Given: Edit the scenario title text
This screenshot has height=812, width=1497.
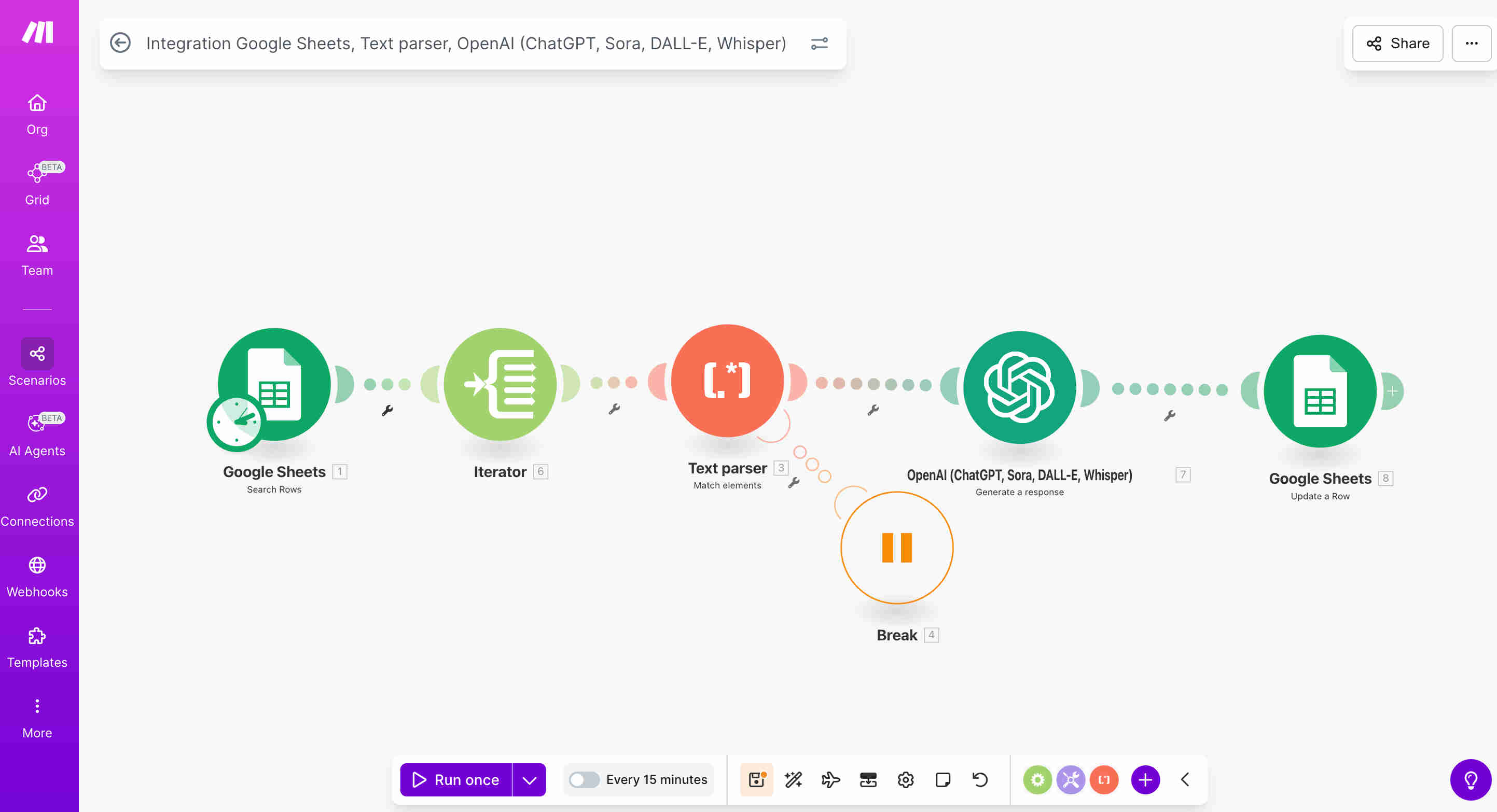Looking at the screenshot, I should 466,44.
